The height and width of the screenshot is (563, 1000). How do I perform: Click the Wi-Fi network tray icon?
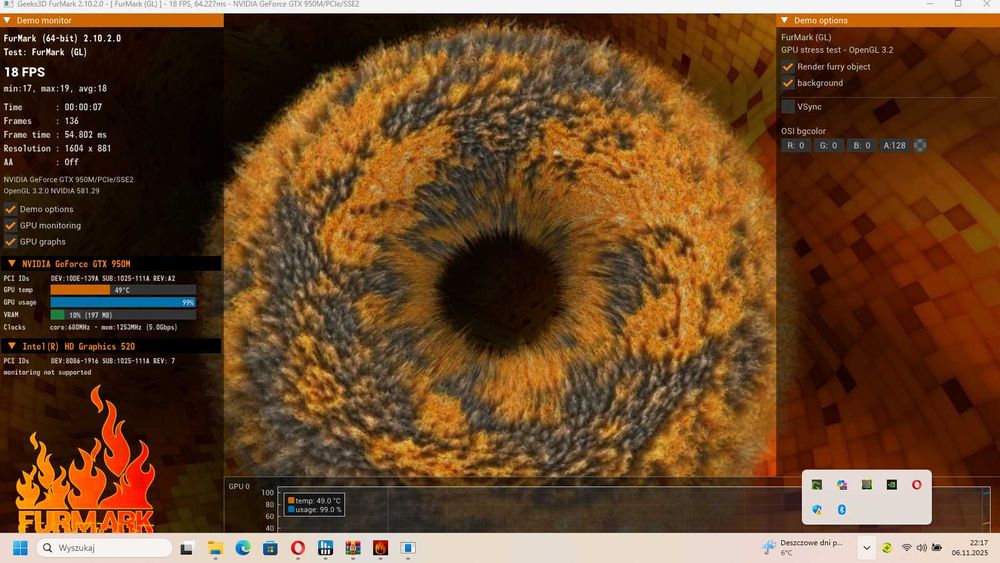click(906, 548)
